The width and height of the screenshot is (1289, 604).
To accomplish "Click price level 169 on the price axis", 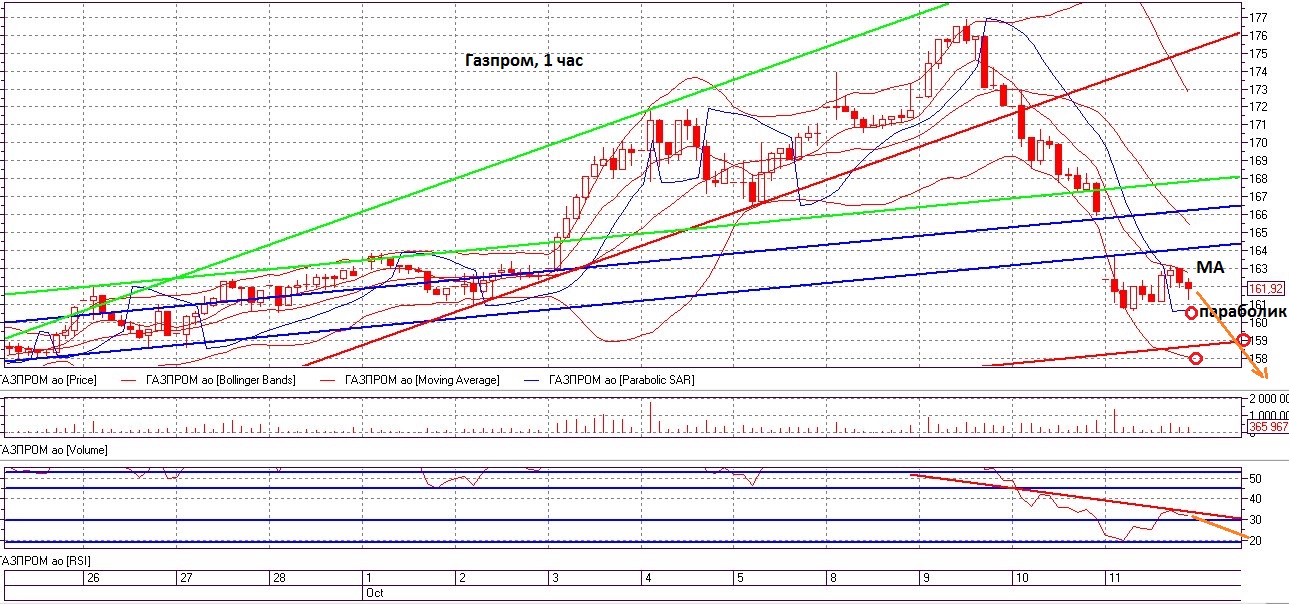I will pos(1259,161).
